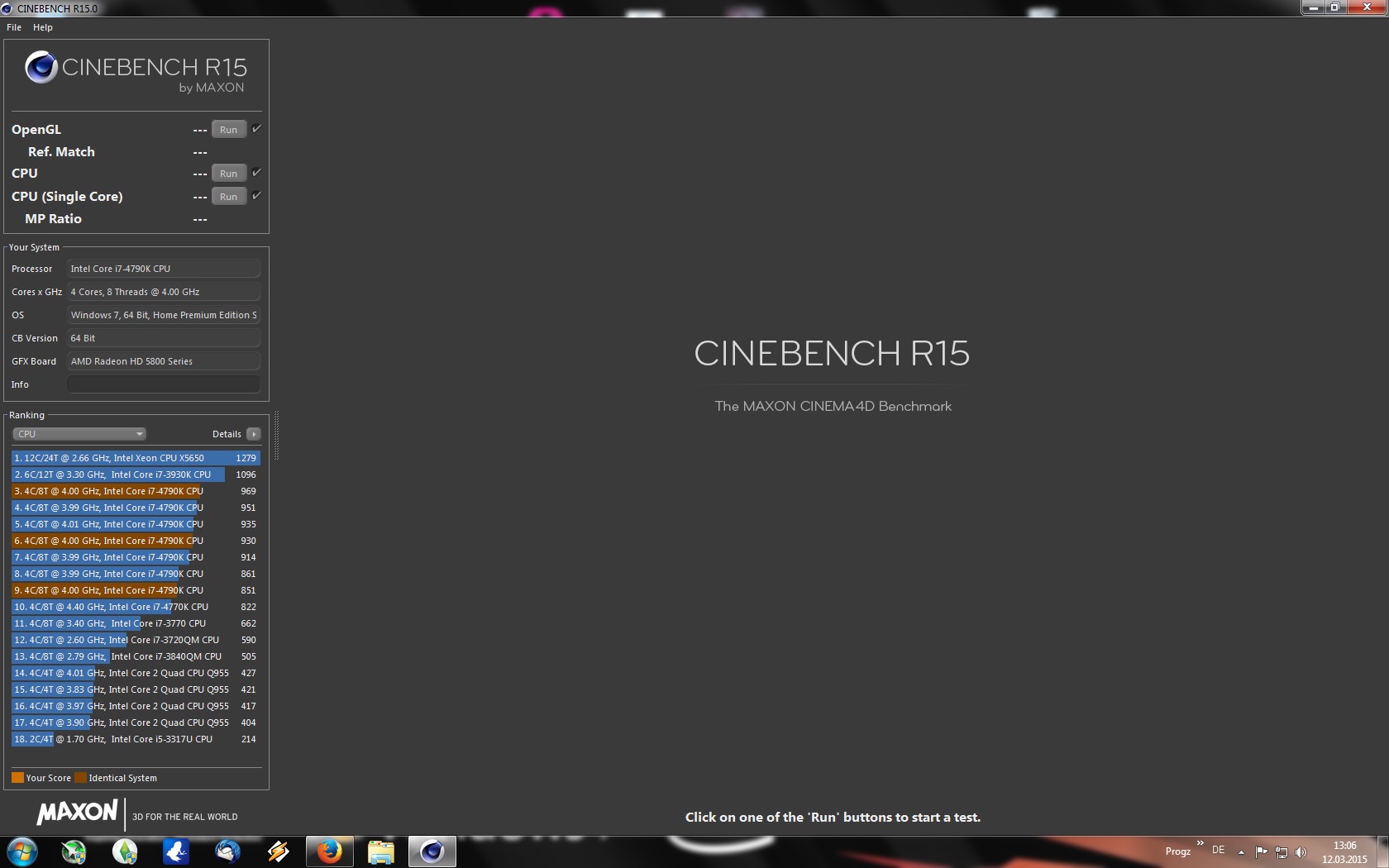The image size is (1389, 868).
Task: Click the GFX Board field
Action: tap(164, 361)
